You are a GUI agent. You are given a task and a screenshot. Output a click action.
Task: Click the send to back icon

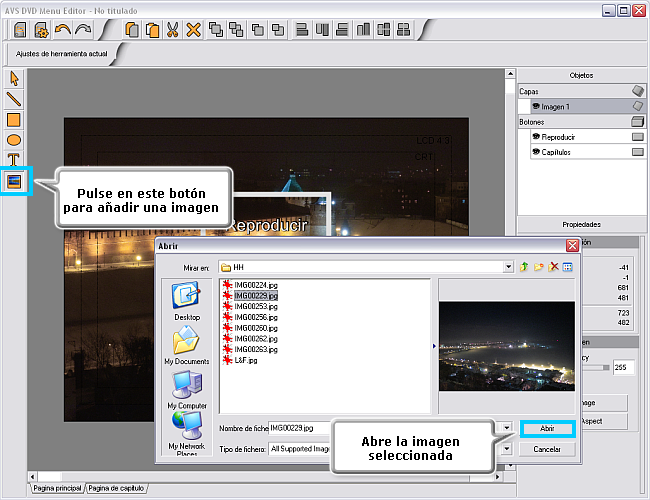click(x=236, y=30)
